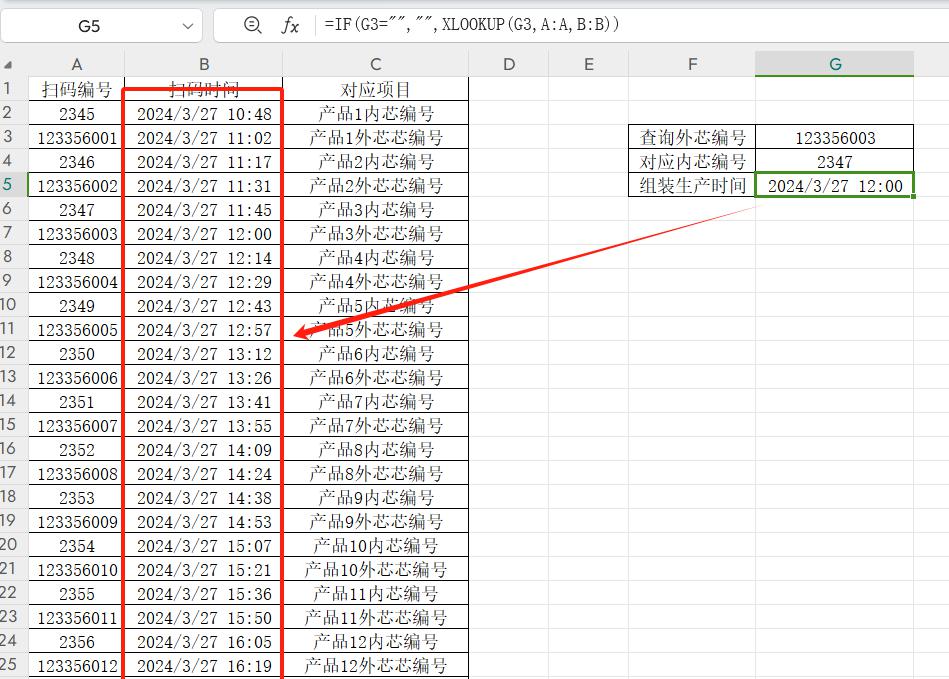Click cell 产品4内芯编号

tap(375, 257)
